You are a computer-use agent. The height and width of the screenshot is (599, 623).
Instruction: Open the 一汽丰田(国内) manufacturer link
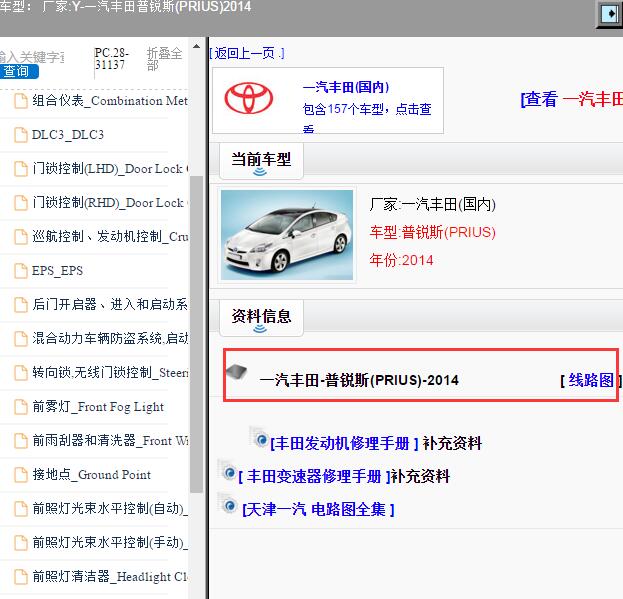pos(346,87)
